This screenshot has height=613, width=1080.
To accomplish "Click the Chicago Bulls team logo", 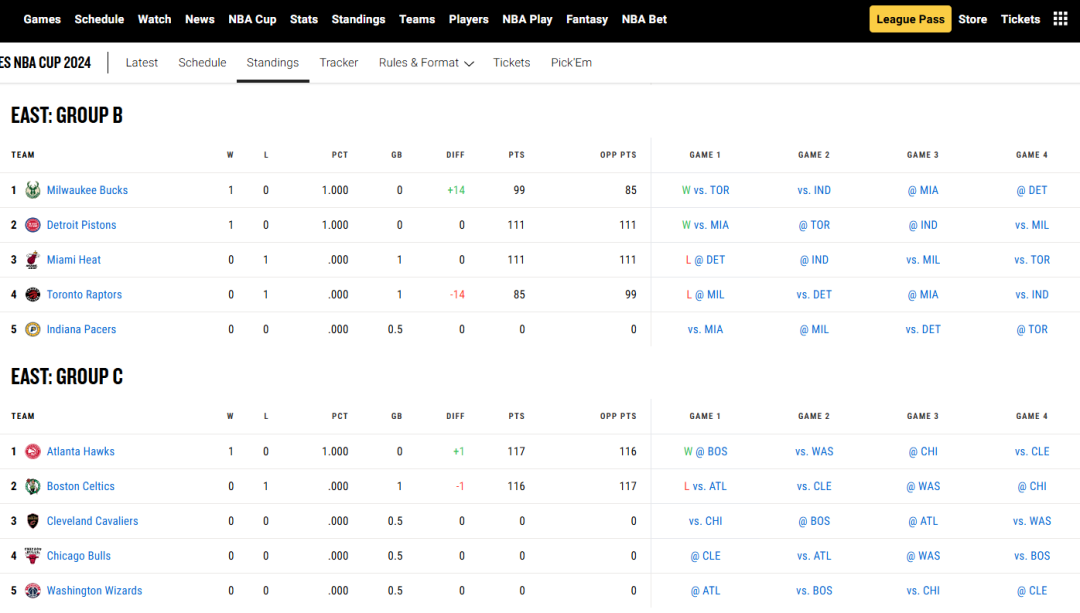I will coord(32,556).
